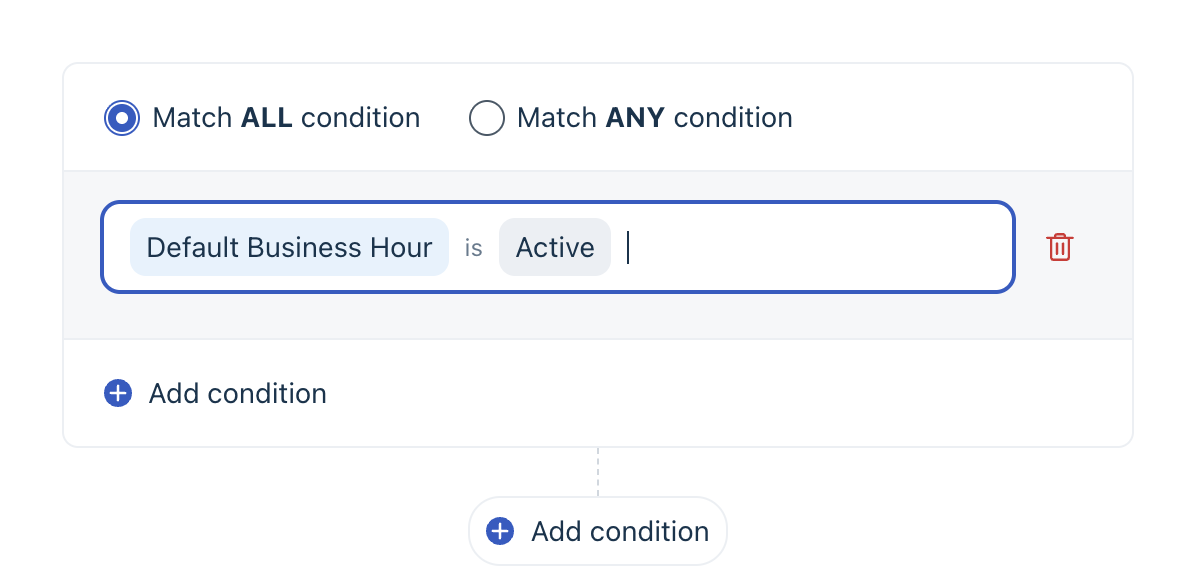Select the Match ANY condition radio button
This screenshot has height=578, width=1198.
pyautogui.click(x=487, y=118)
